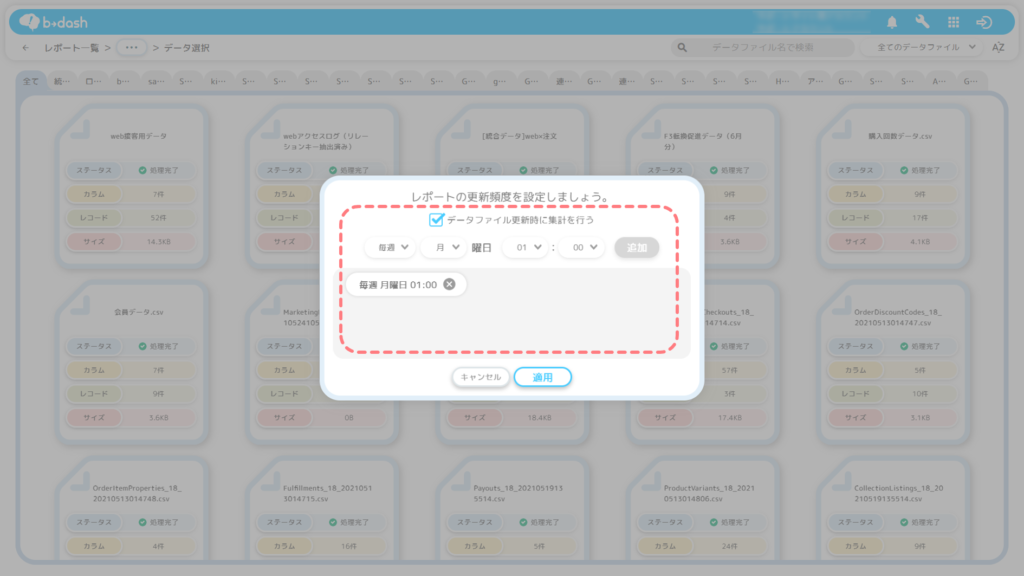Toggle データファイル更新時に集計を行う checkbox
This screenshot has height=576, width=1024.
(436, 220)
